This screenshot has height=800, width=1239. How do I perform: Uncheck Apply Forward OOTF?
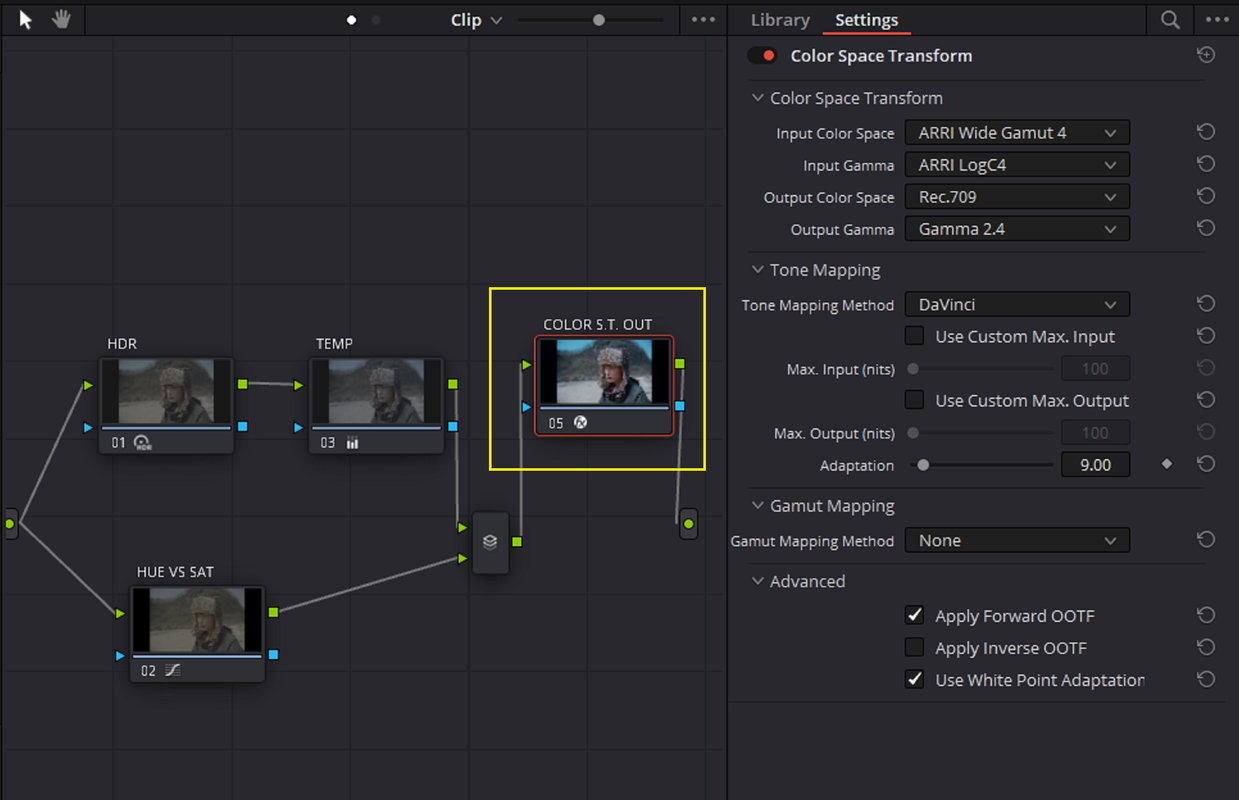click(x=914, y=615)
